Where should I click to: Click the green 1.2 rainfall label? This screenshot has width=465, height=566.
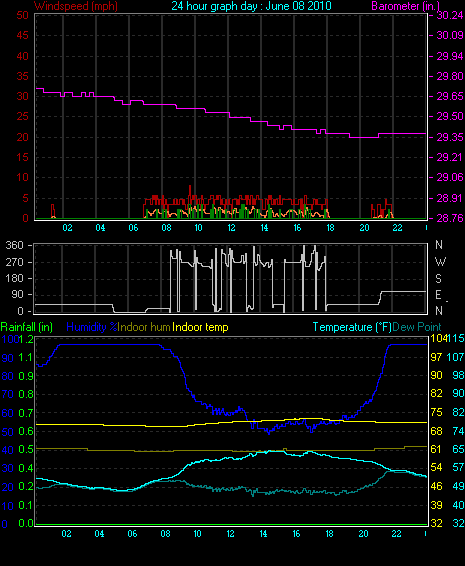(26, 339)
